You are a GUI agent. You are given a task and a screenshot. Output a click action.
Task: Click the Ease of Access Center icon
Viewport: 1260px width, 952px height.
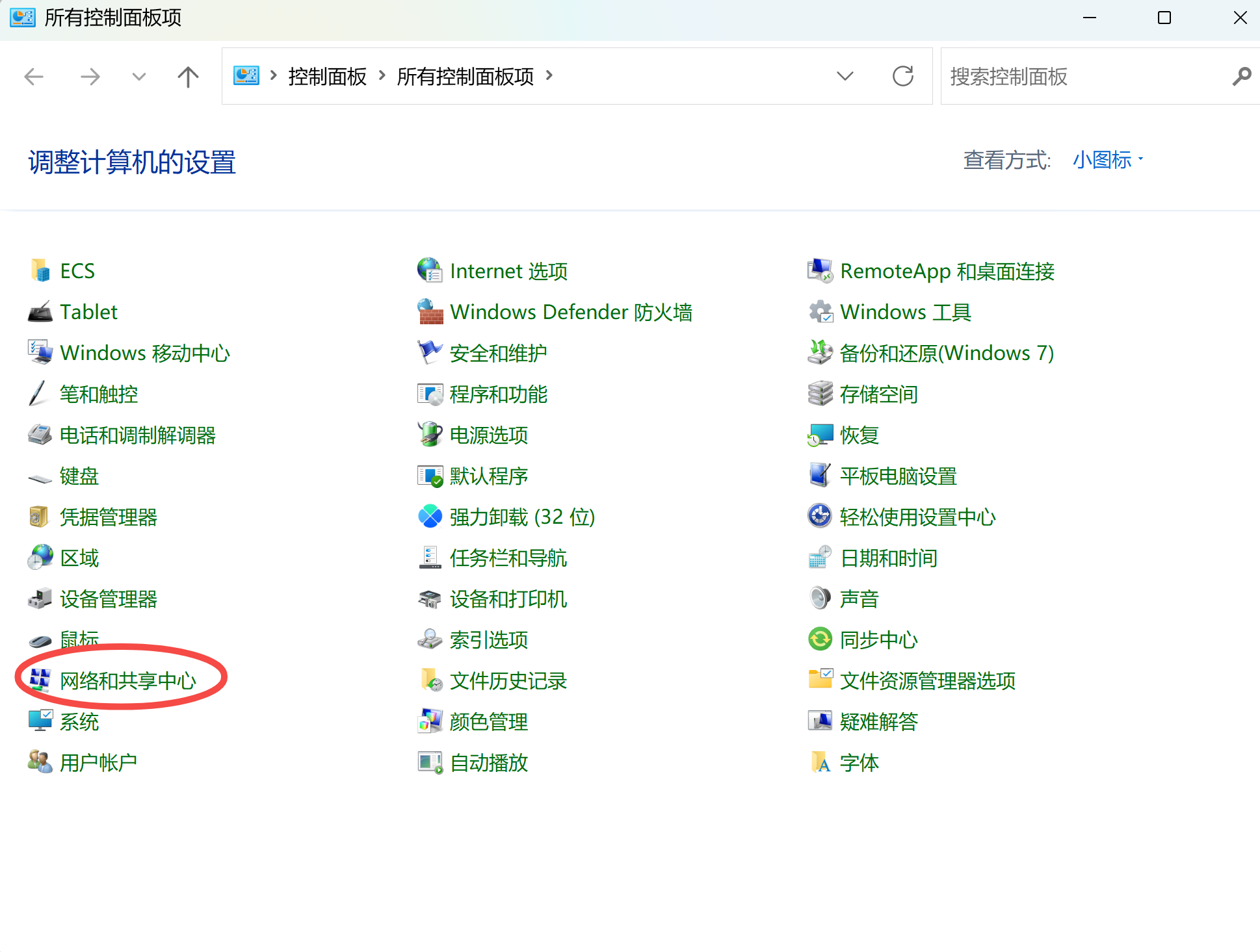(820, 517)
